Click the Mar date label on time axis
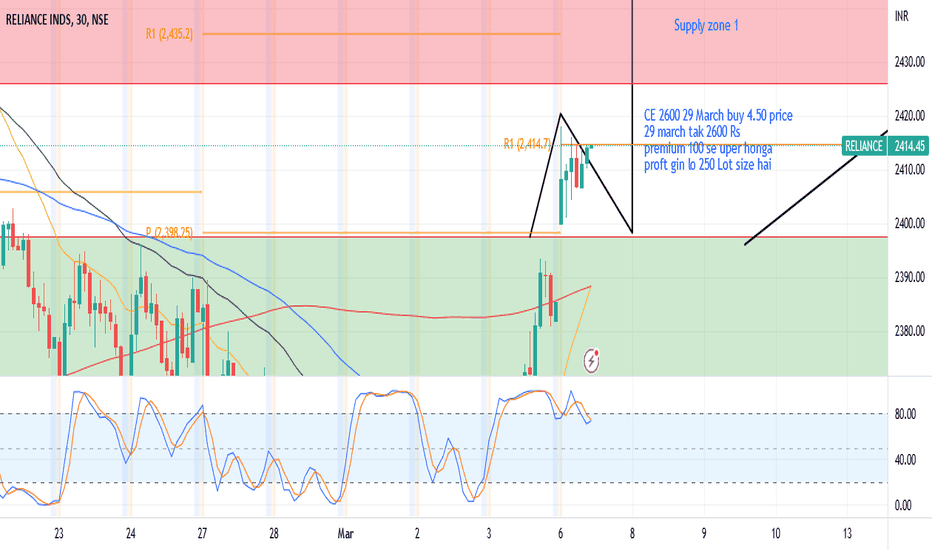The image size is (932, 550). [345, 533]
